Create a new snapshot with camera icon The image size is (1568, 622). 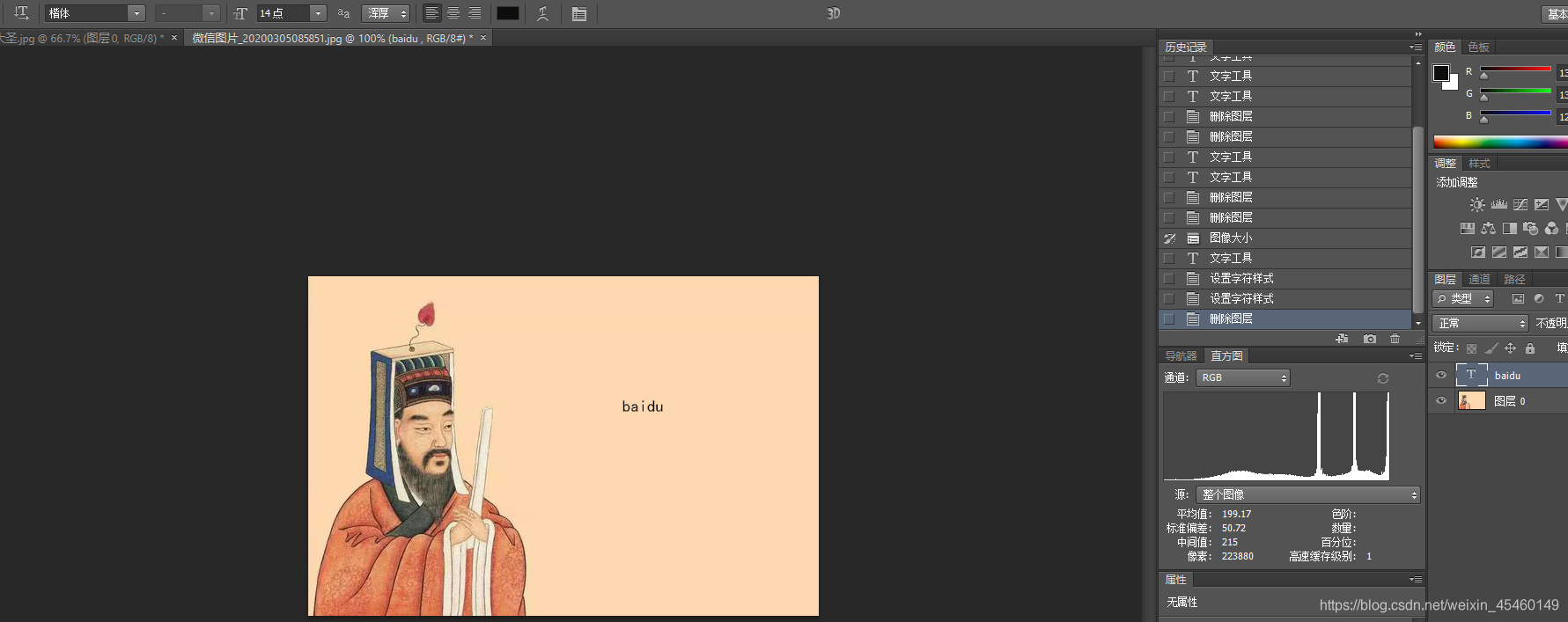1370,339
